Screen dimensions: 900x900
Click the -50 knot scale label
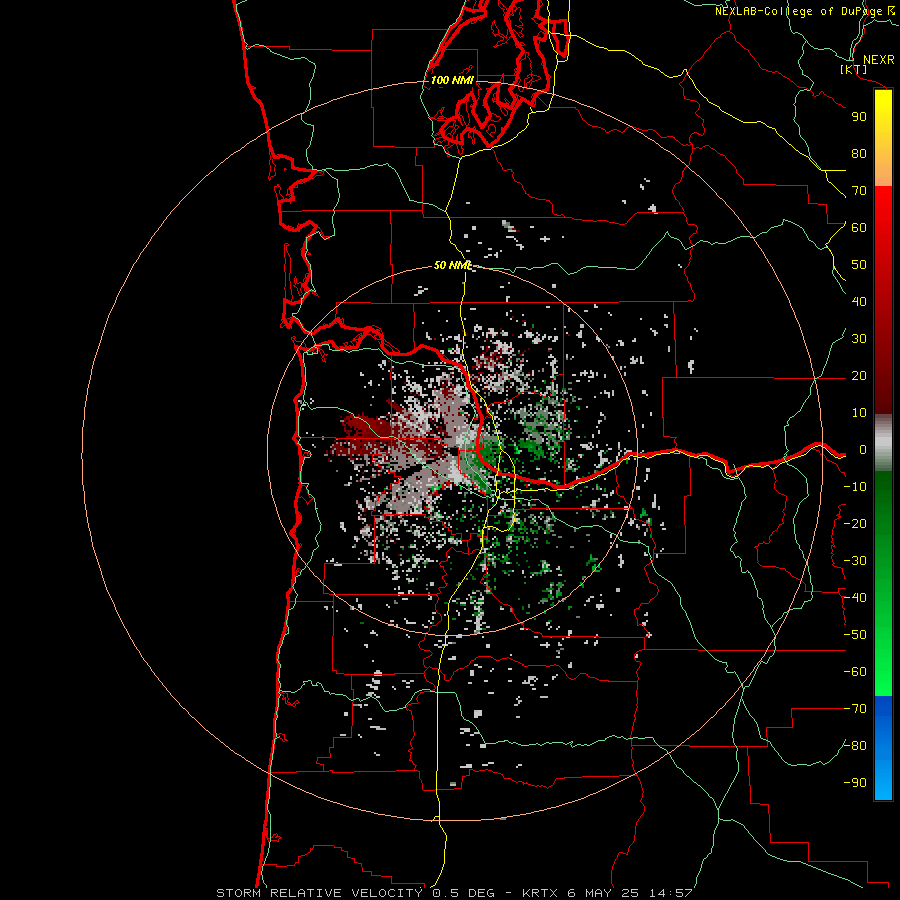(855, 635)
